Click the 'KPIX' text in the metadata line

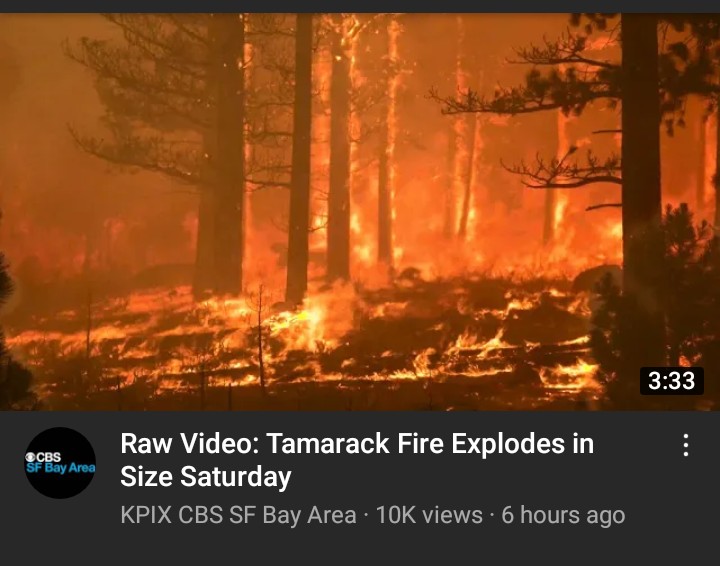(146, 515)
